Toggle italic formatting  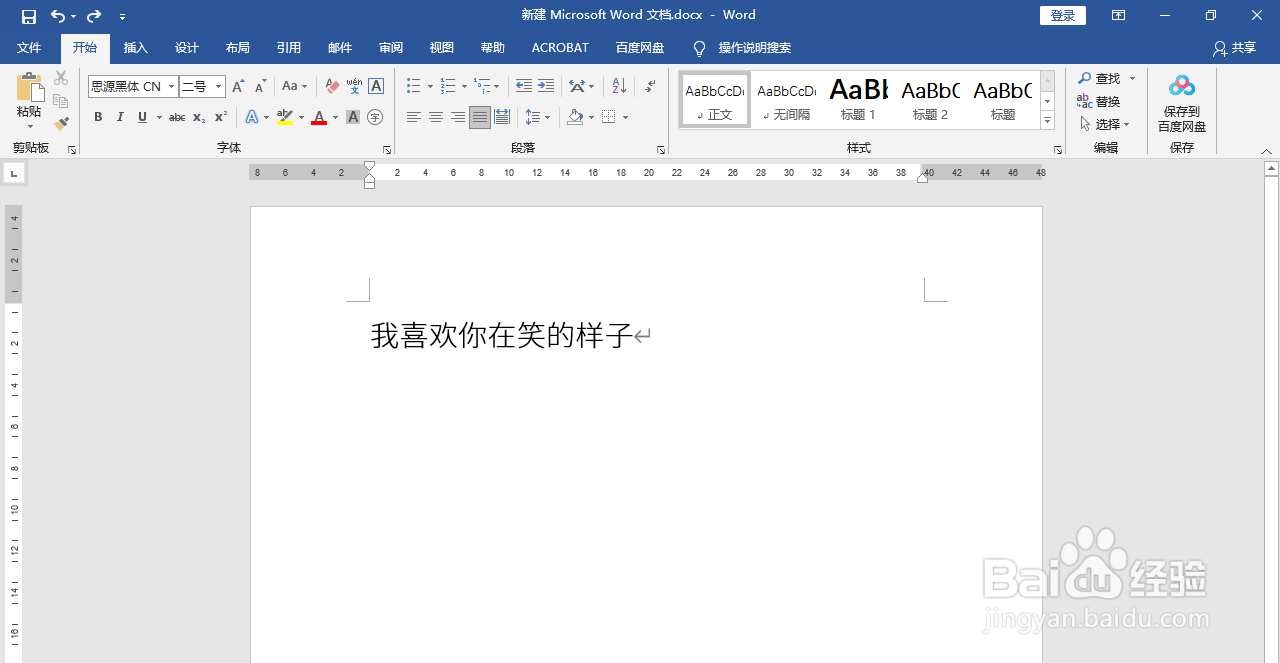pos(120,117)
